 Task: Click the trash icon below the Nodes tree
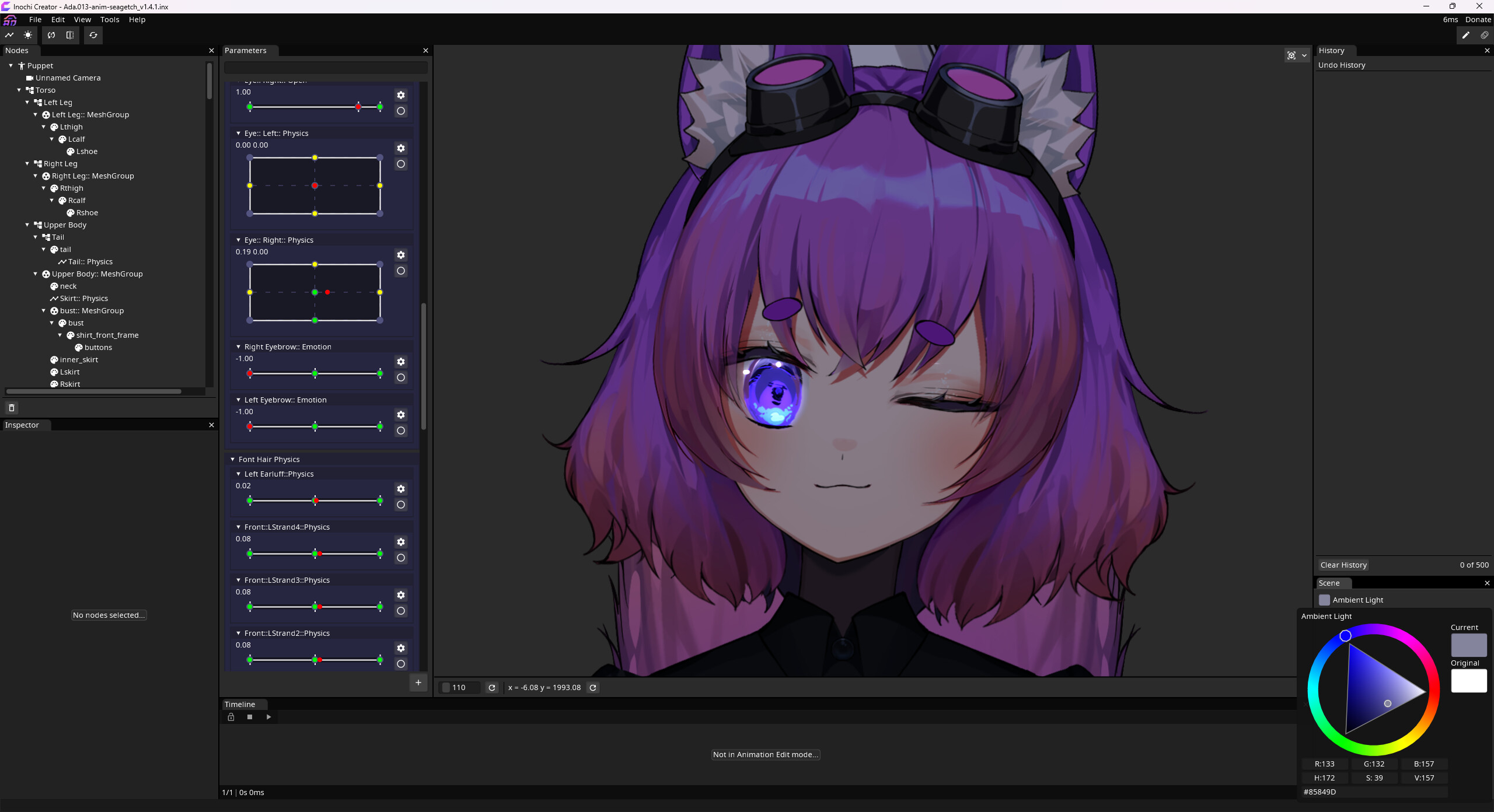(12, 407)
